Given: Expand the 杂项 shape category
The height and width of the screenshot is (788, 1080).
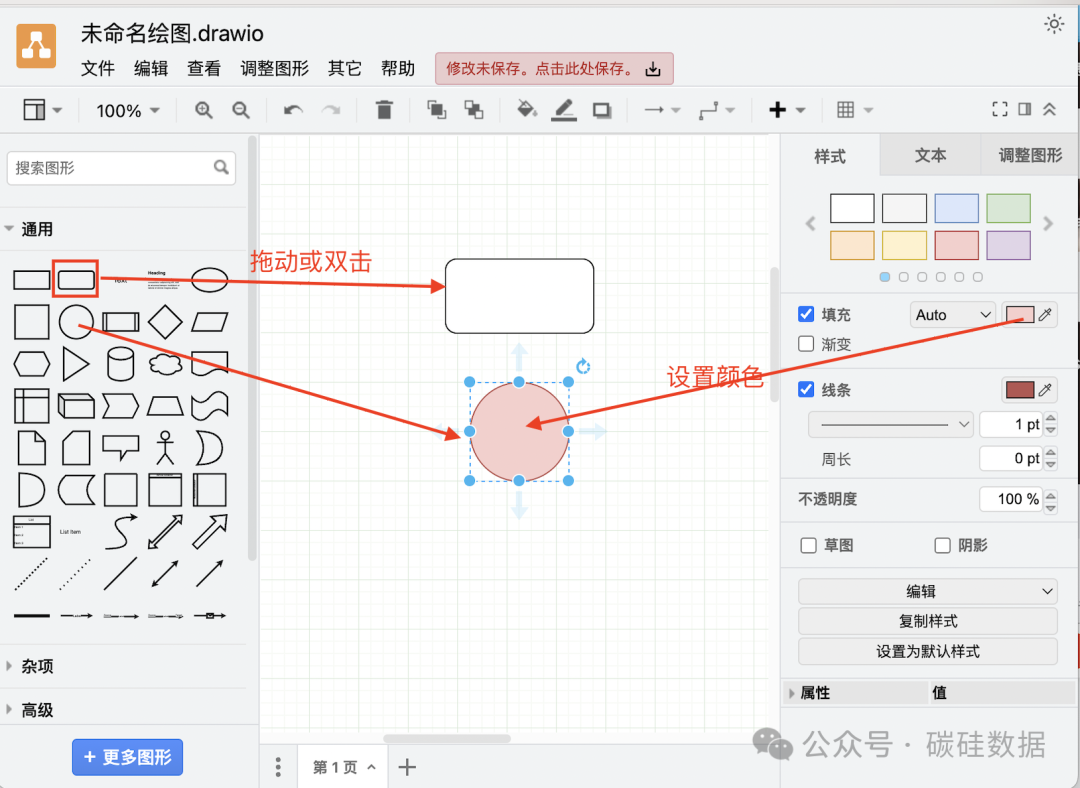Looking at the screenshot, I should [38, 666].
